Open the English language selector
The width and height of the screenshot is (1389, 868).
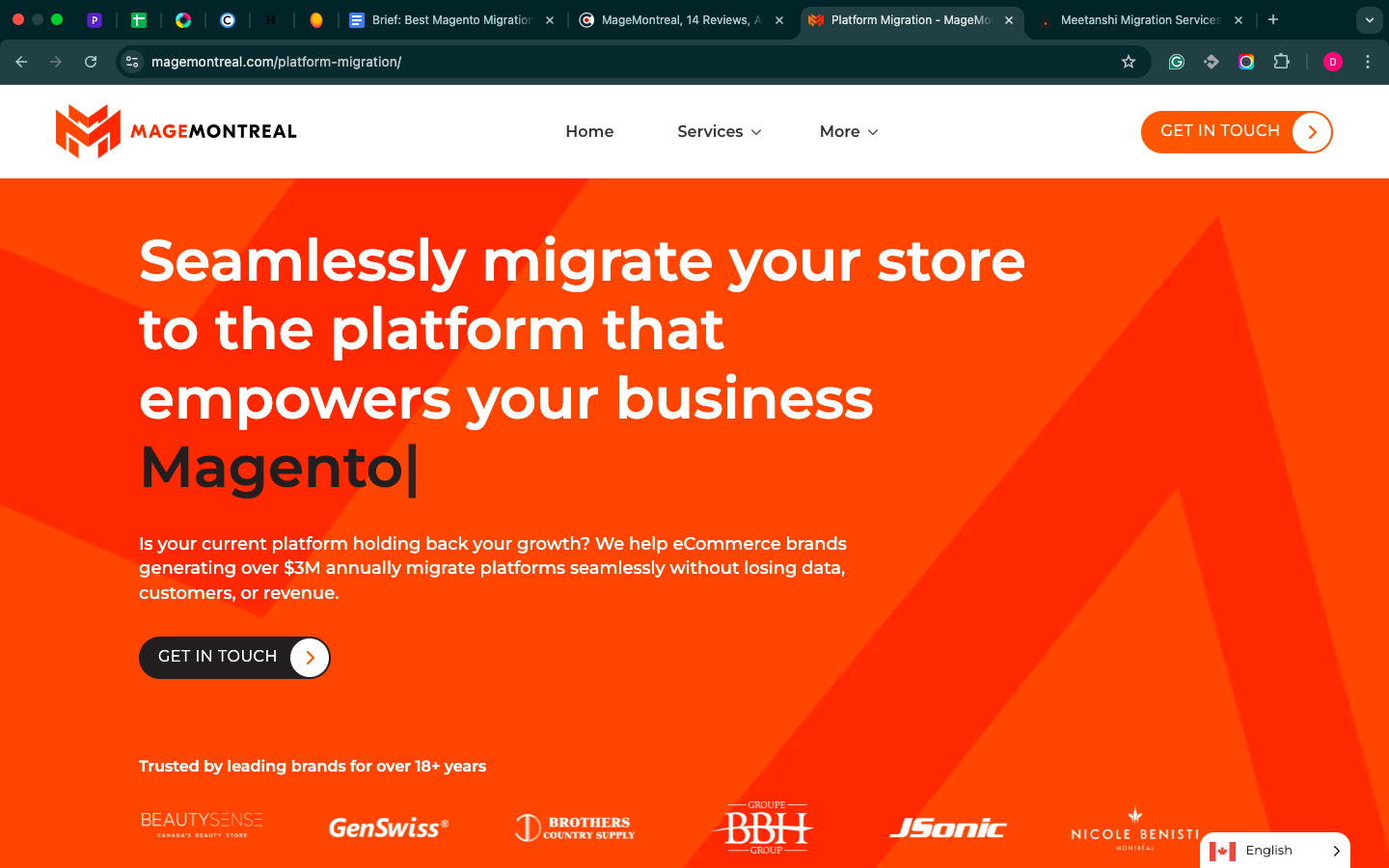pyautogui.click(x=1275, y=851)
